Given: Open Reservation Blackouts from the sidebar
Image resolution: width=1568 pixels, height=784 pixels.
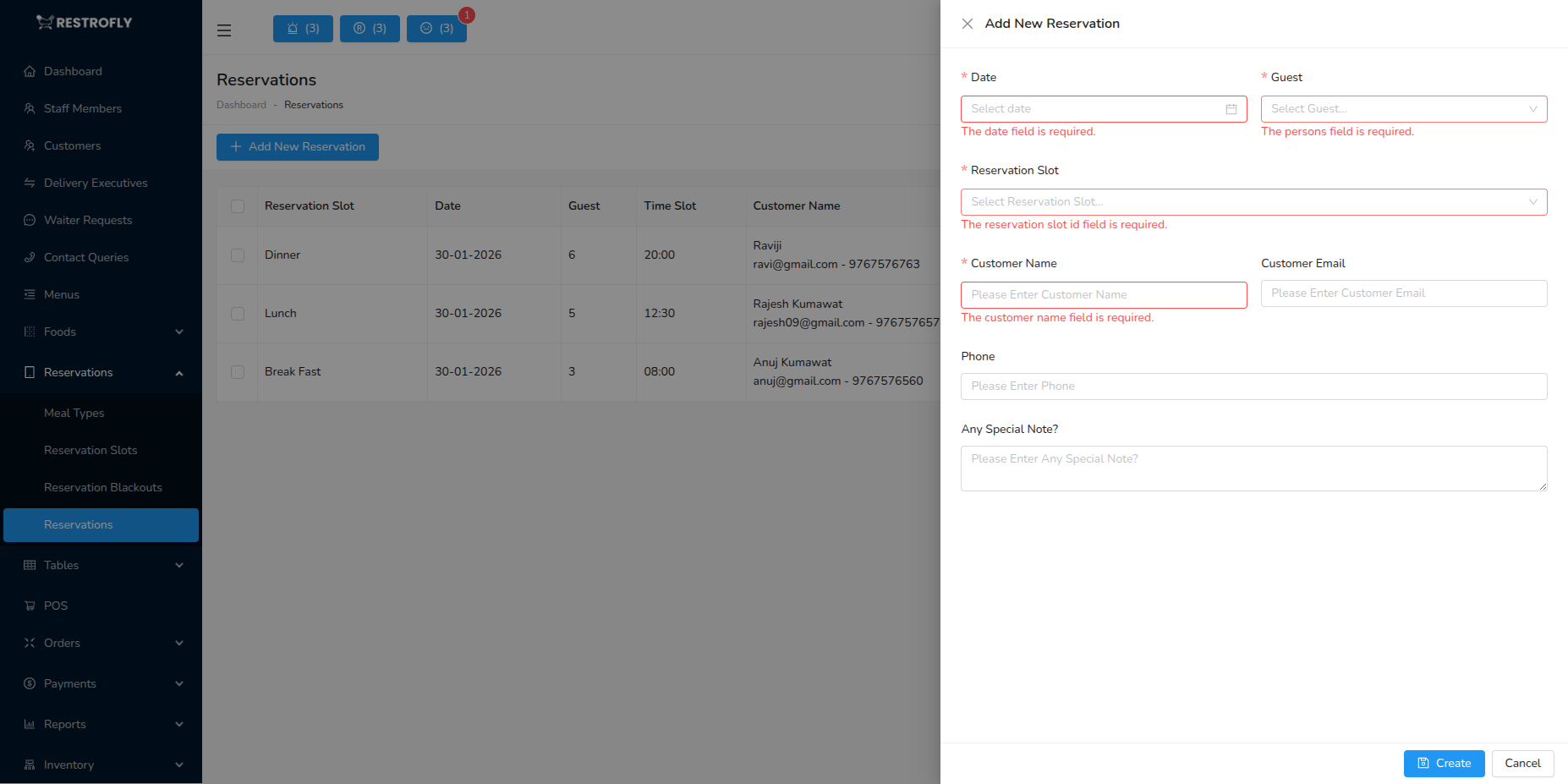Looking at the screenshot, I should [102, 487].
